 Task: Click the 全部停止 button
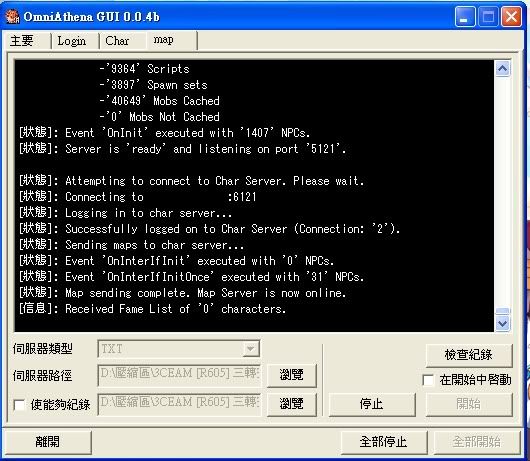tap(384, 442)
